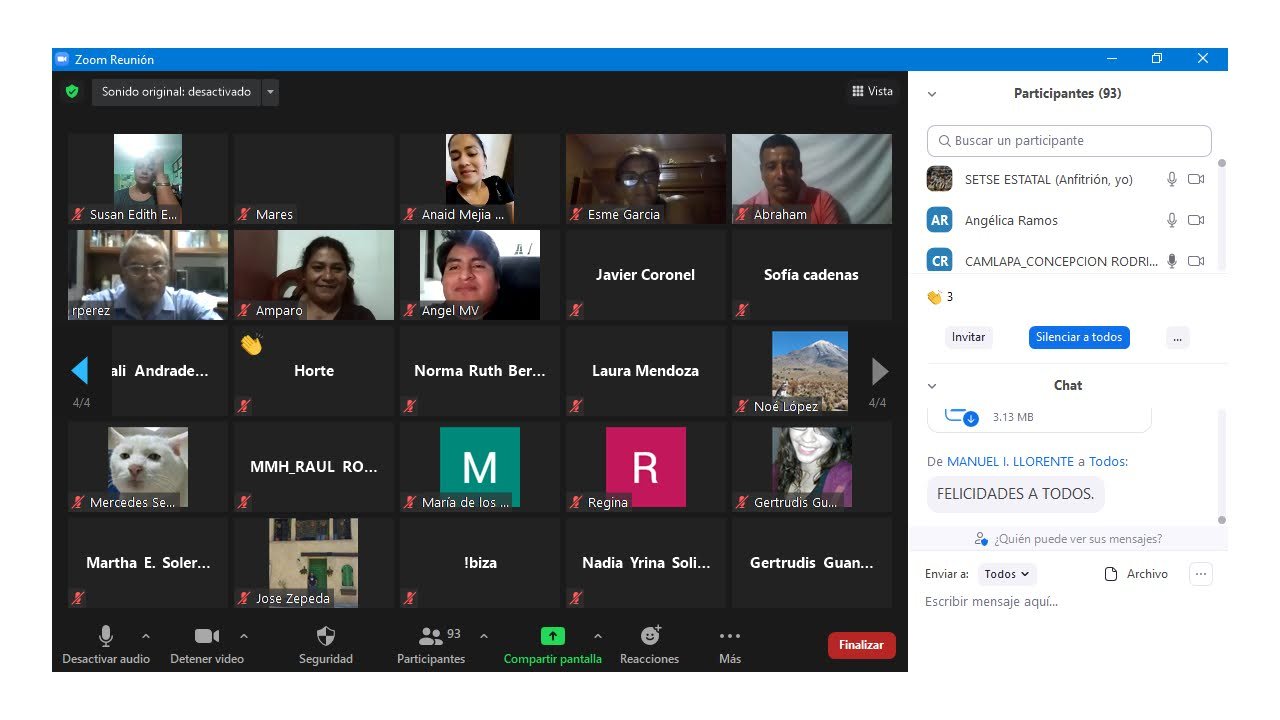
Task: Open the Seguridad shield icon
Action: pyautogui.click(x=326, y=636)
